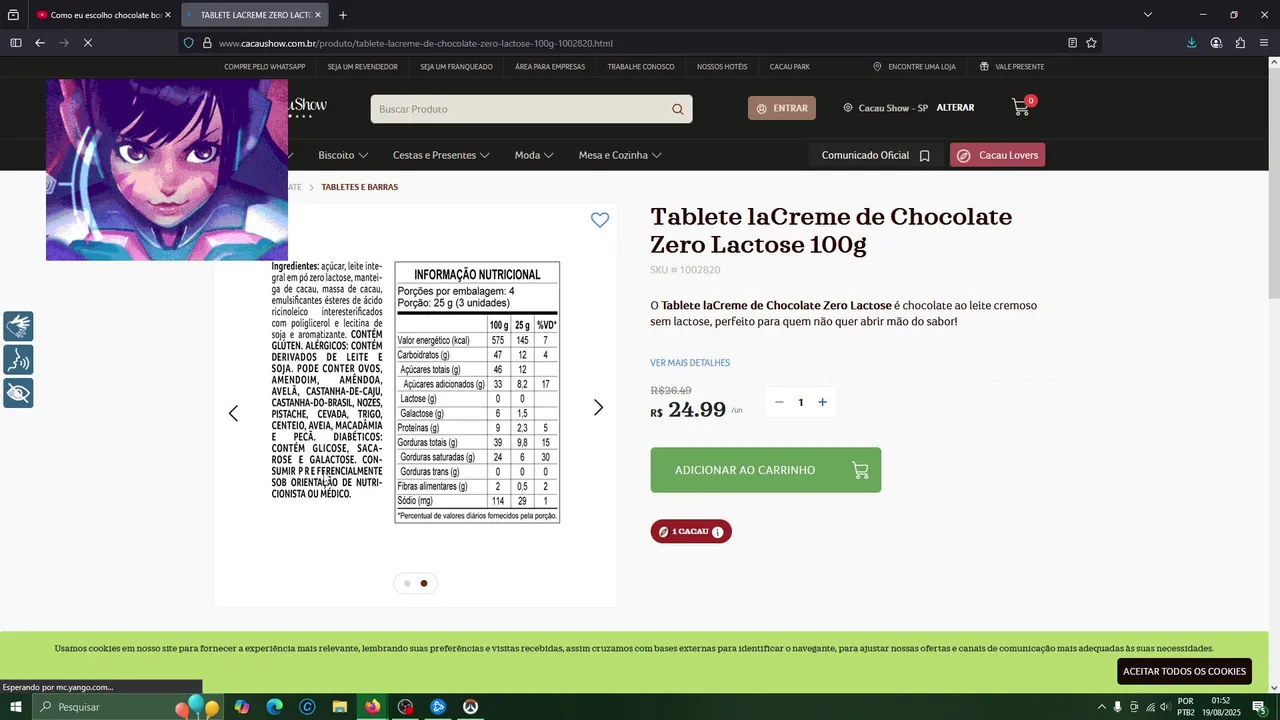Open Firefox reader view icon
Screen dimensions: 1280x720
(x=1072, y=43)
